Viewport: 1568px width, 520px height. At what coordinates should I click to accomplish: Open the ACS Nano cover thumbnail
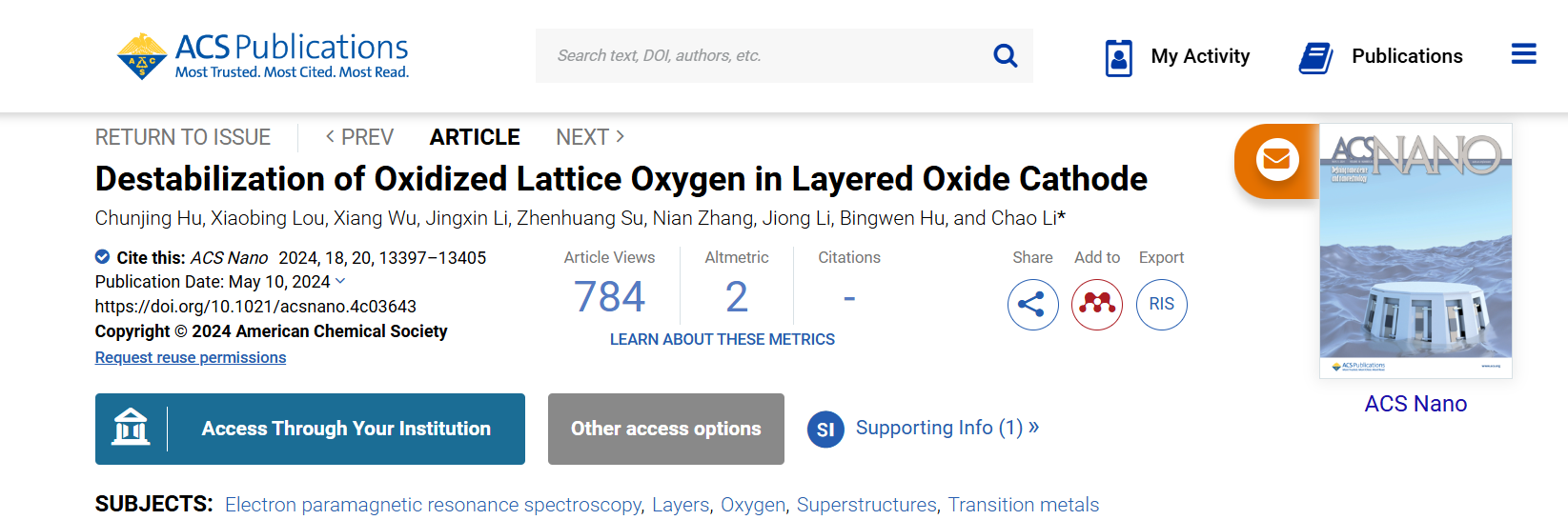pos(1415,250)
